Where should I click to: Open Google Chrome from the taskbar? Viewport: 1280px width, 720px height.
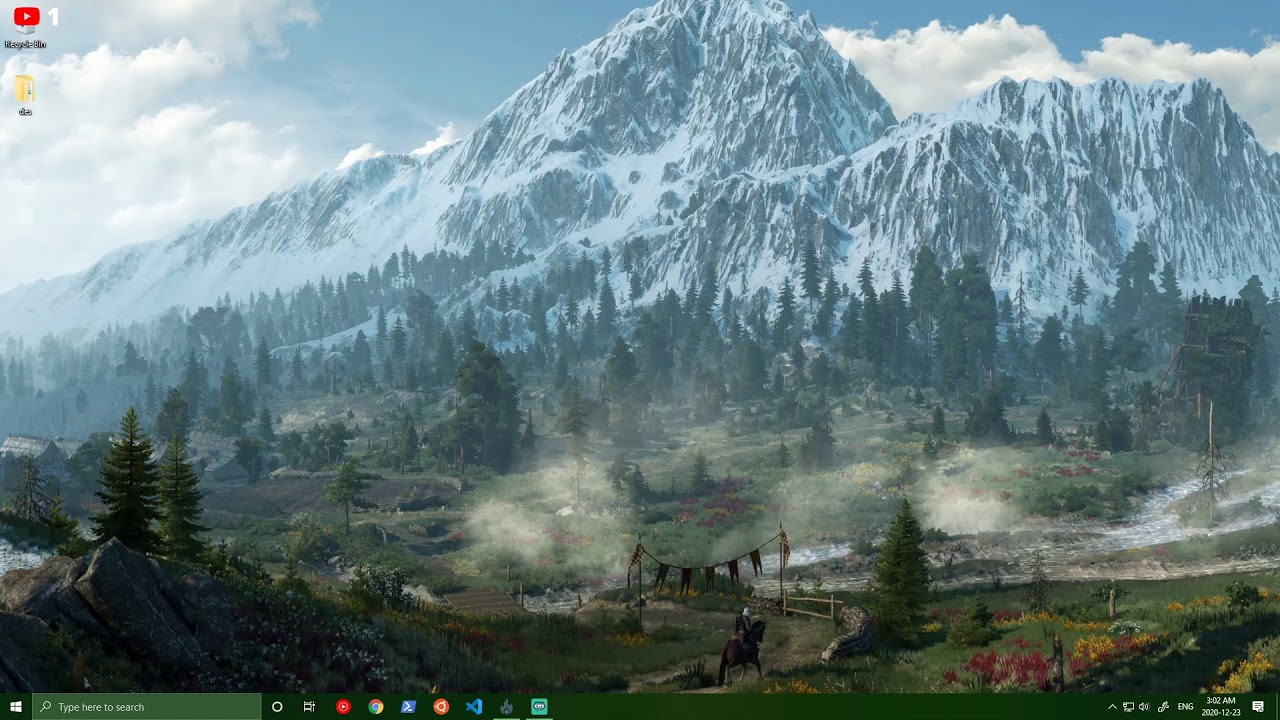(376, 707)
